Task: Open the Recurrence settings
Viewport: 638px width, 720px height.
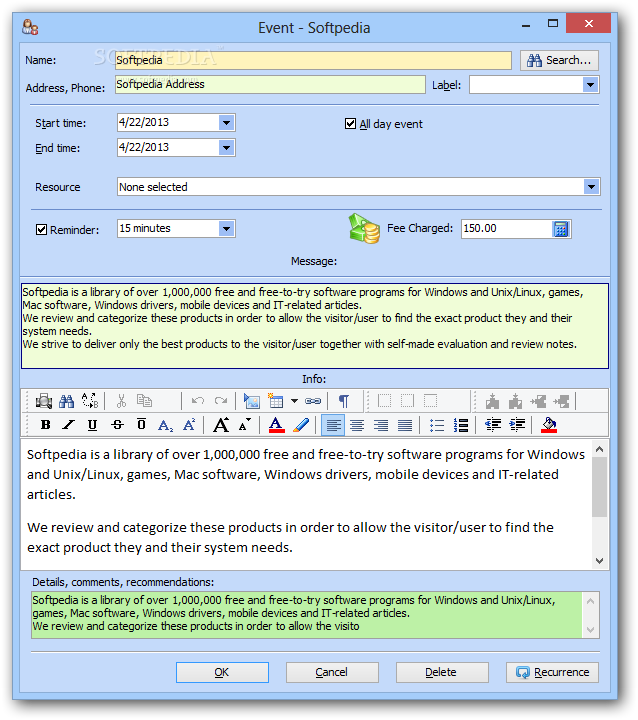Action: pos(552,672)
